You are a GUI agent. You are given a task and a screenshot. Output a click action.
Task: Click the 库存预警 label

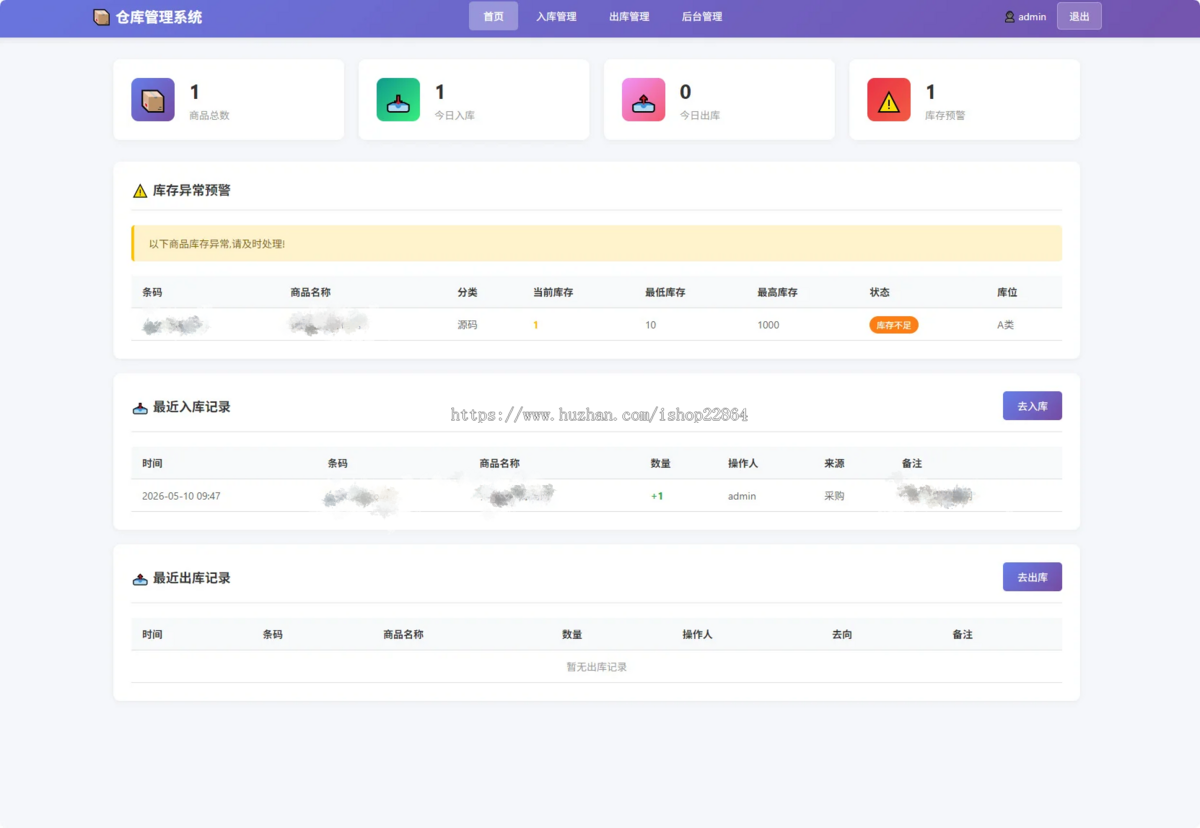click(945, 115)
